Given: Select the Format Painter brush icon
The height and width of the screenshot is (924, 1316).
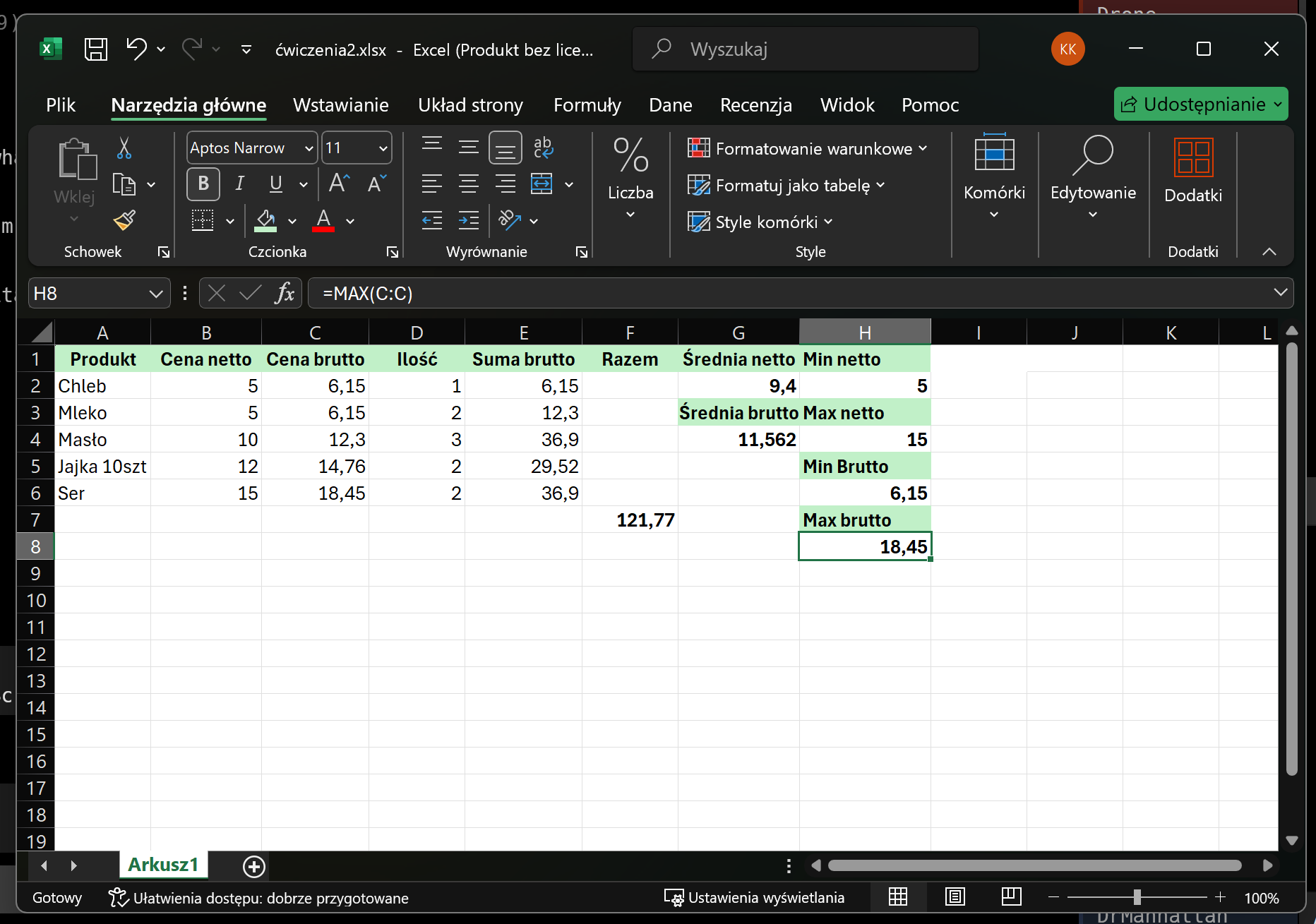Looking at the screenshot, I should pos(124,221).
